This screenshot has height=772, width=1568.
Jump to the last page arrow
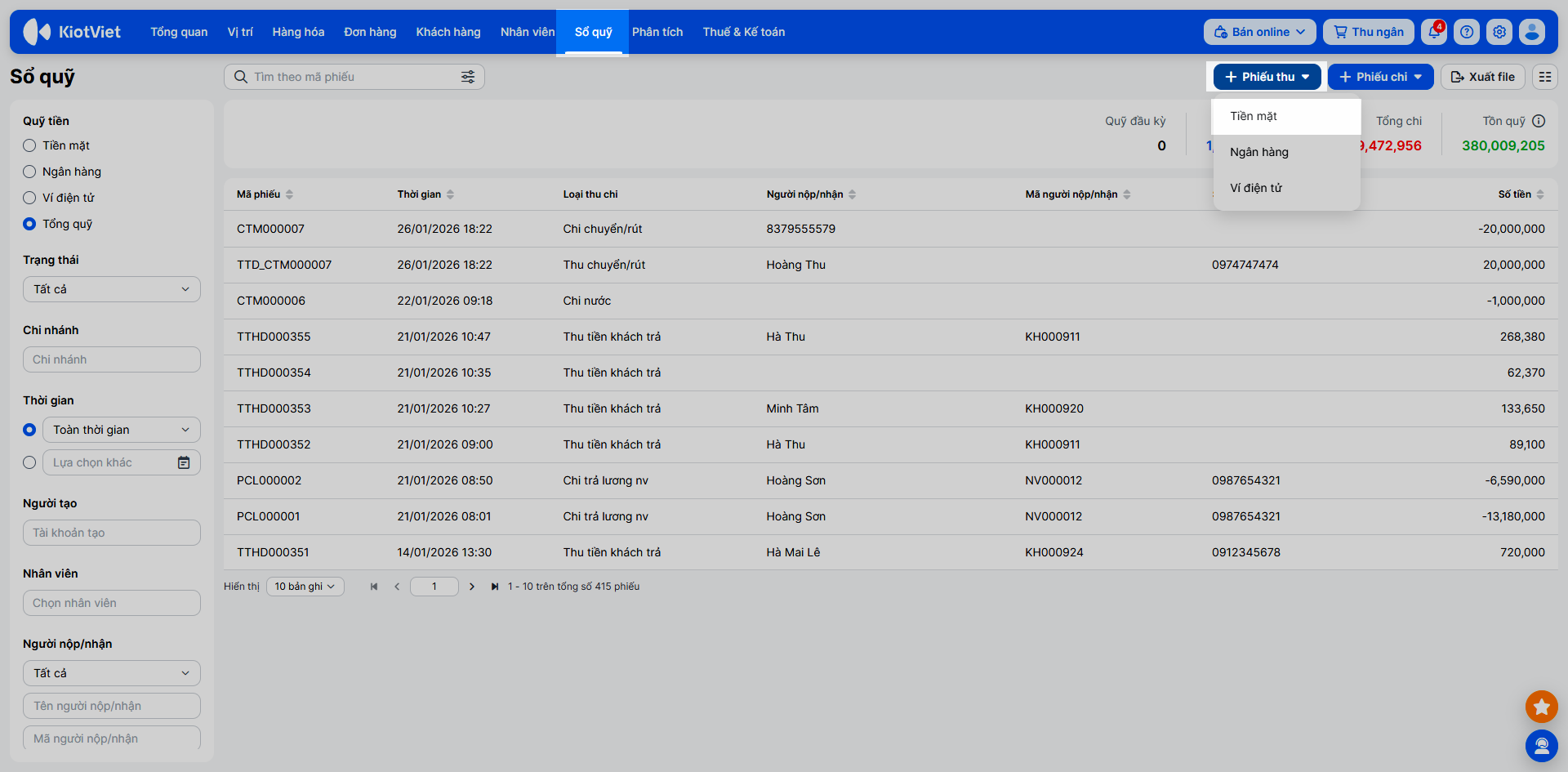494,587
